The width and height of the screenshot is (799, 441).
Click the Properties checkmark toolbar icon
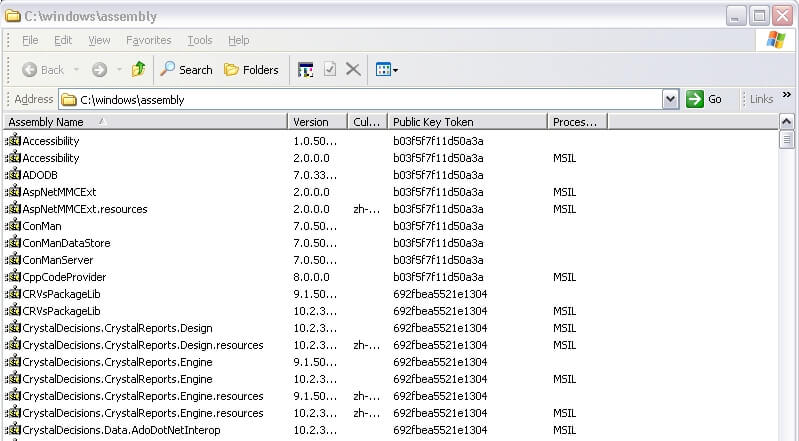[x=330, y=69]
